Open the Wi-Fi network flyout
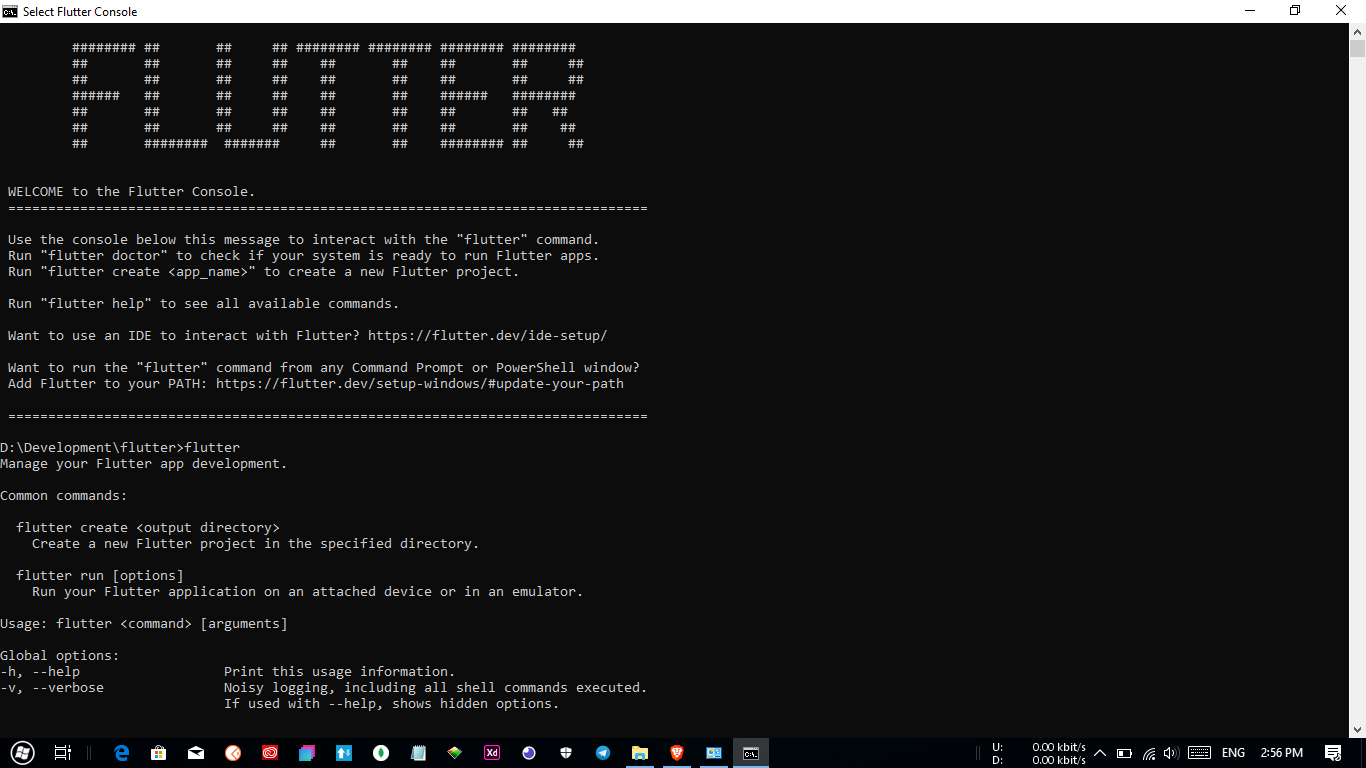This screenshot has width=1366, height=768. [1149, 753]
